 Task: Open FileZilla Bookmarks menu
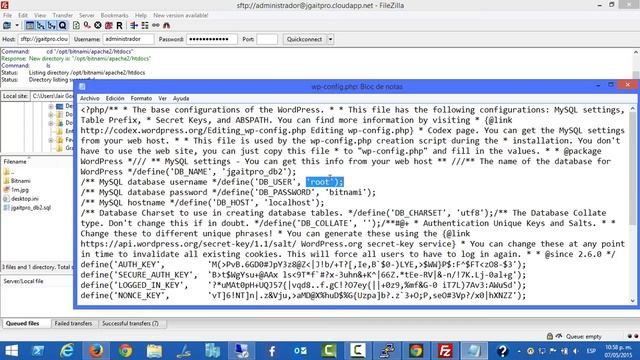pos(114,15)
